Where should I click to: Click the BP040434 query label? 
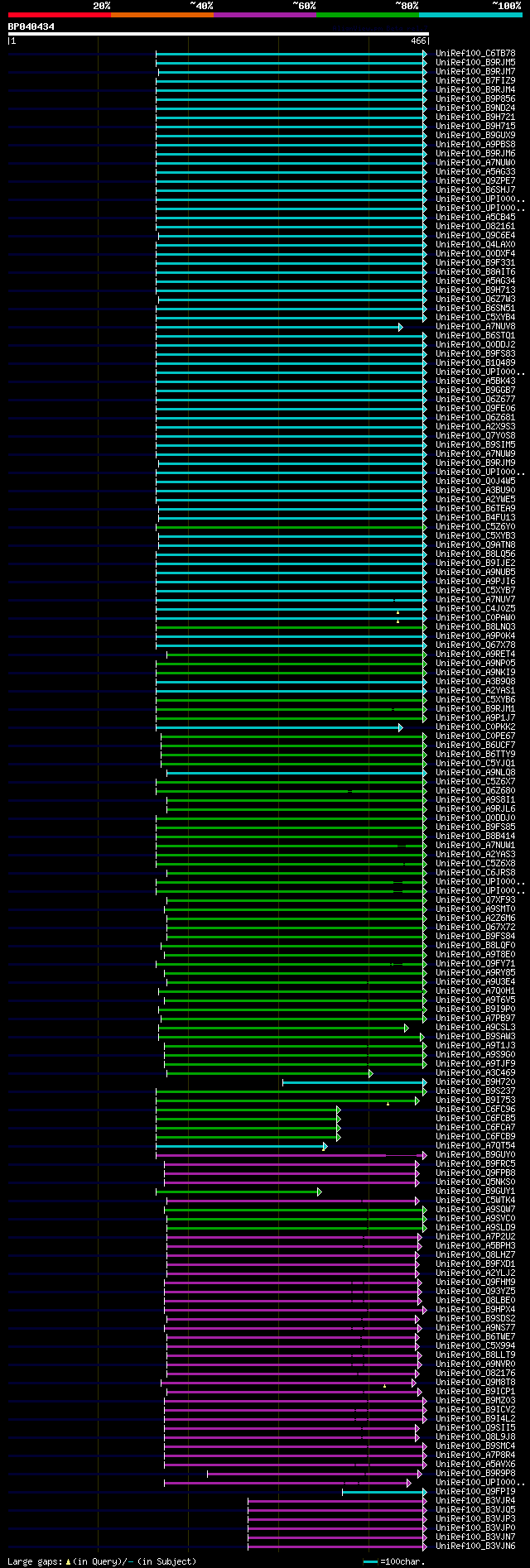click(31, 26)
